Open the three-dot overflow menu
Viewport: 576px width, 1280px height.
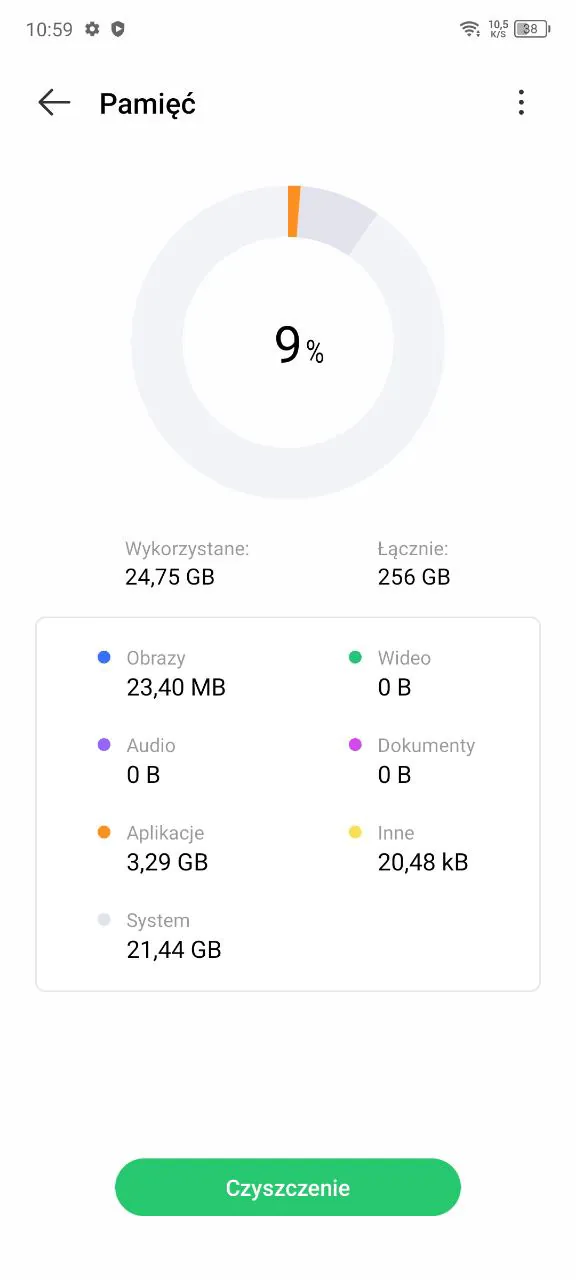(x=520, y=103)
